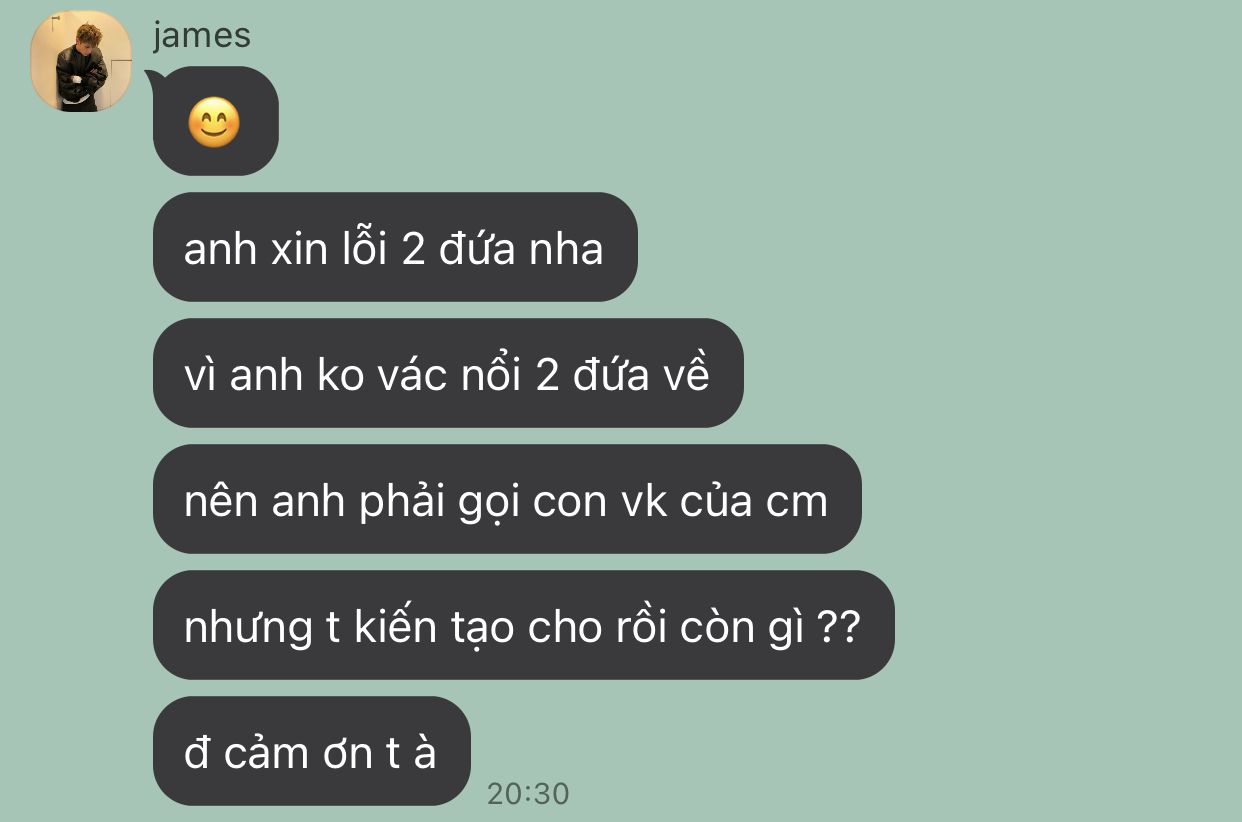Select the message 'vì anh ko vác nổi 2 đứa về'
Viewport: 1242px width, 822px height.
[x=448, y=373]
